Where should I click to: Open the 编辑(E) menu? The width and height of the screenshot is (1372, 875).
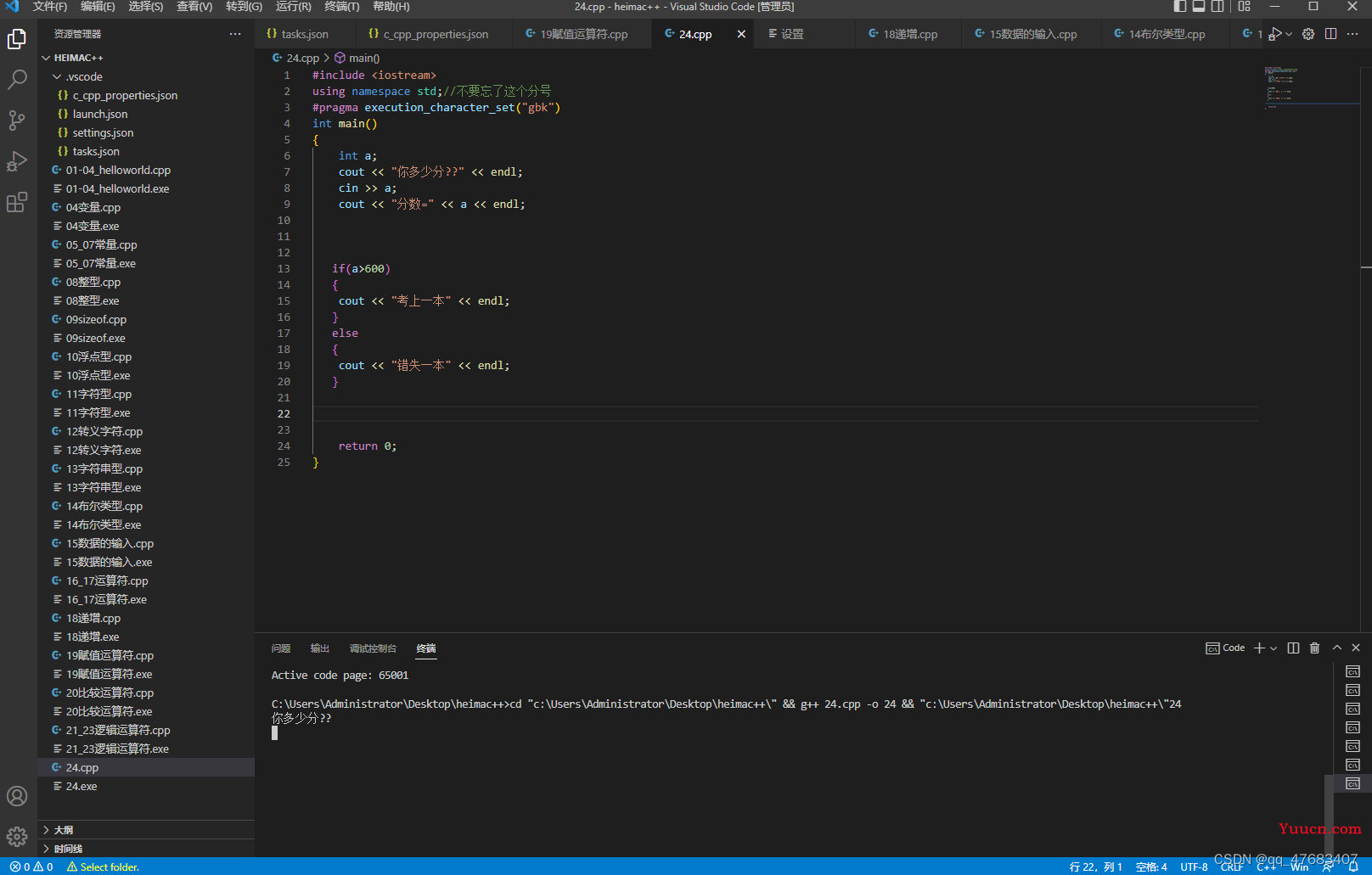tap(98, 7)
